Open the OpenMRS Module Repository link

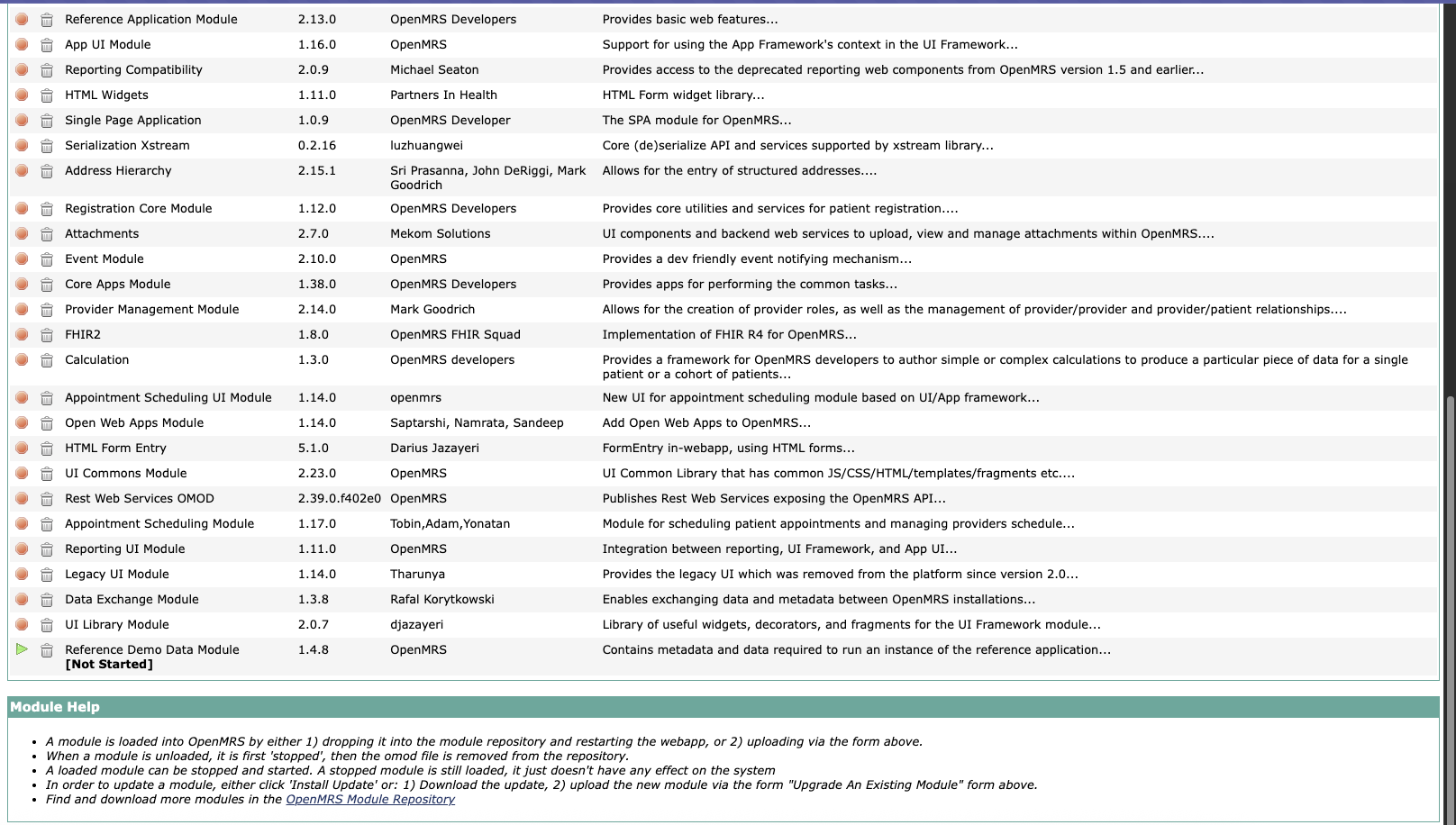coord(369,799)
